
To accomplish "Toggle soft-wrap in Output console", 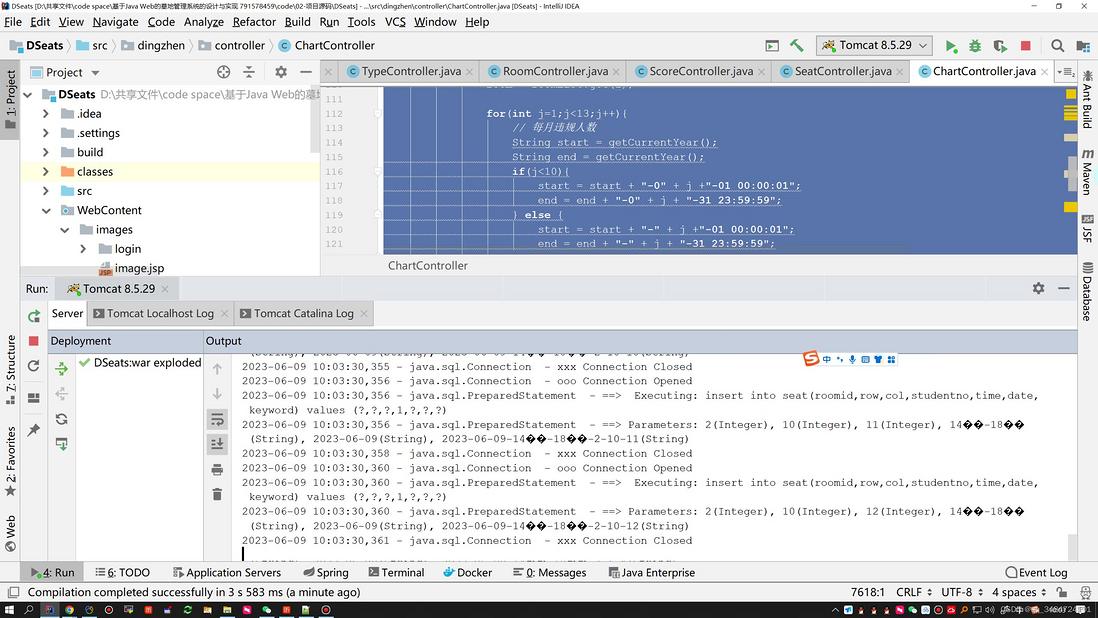I will click(x=217, y=419).
